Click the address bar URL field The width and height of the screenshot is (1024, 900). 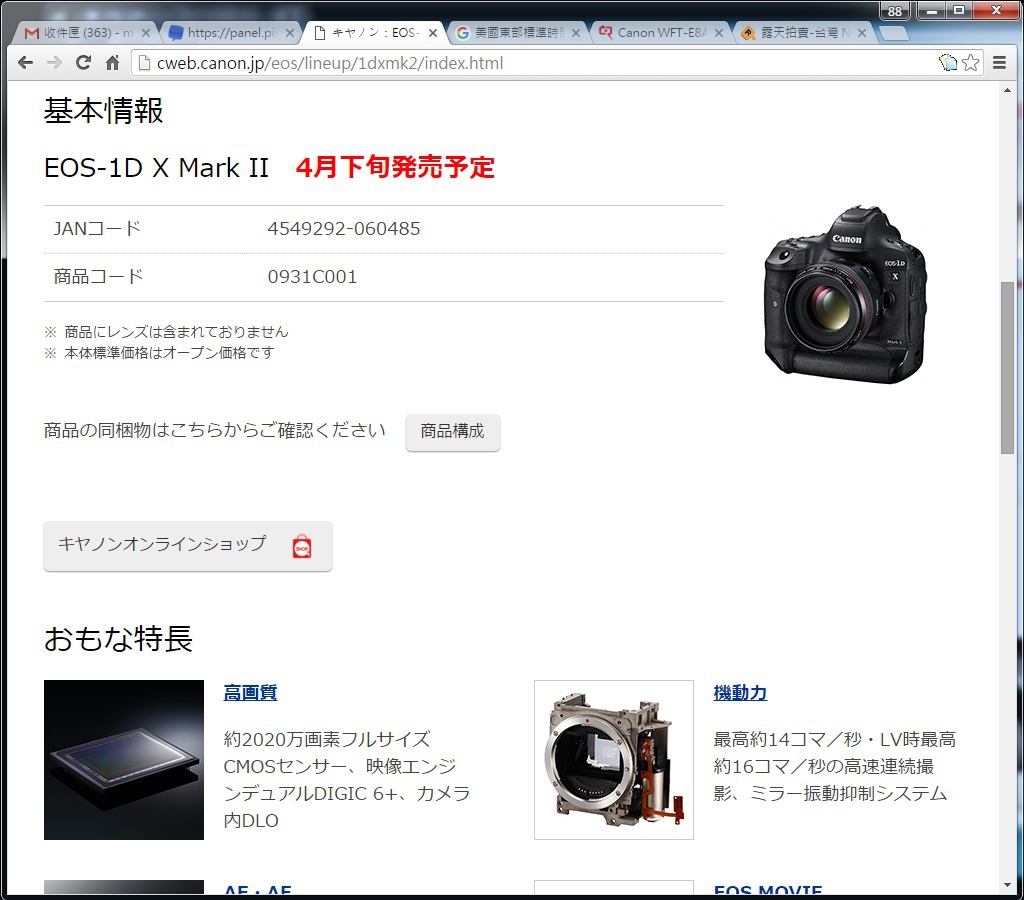[536, 63]
